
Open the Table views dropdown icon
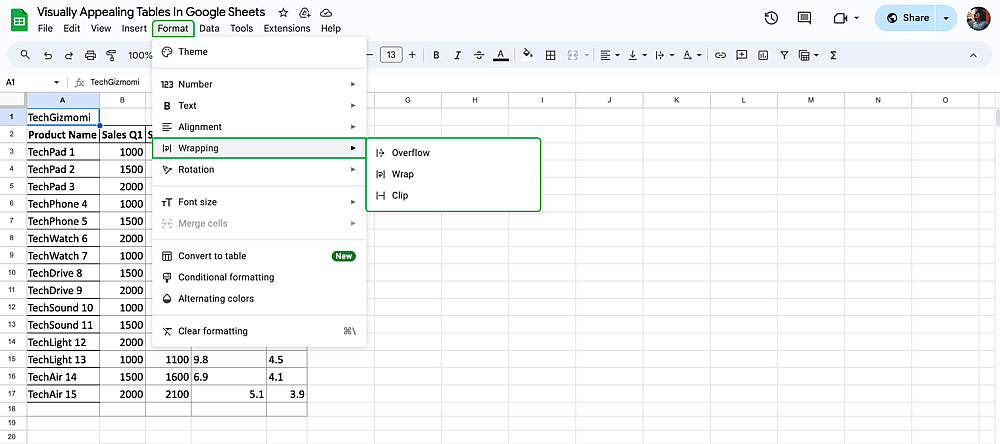[x=809, y=56]
